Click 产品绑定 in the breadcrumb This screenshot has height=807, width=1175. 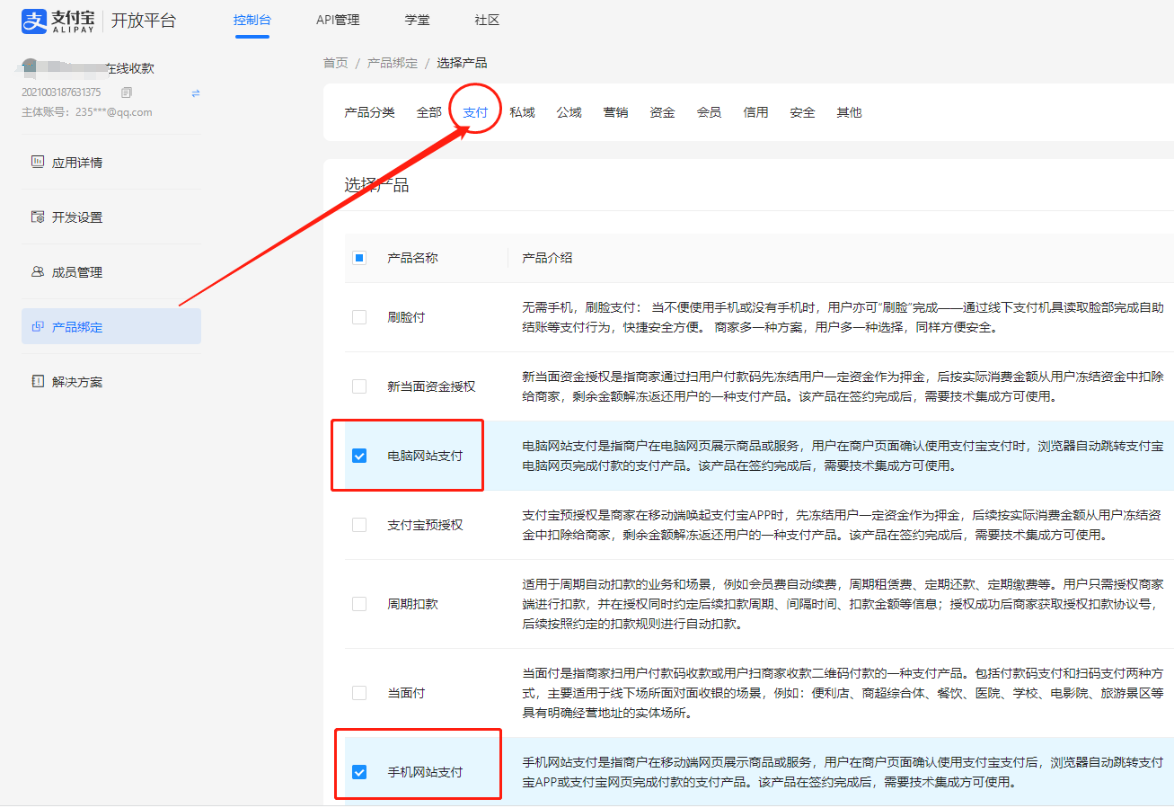click(x=392, y=63)
